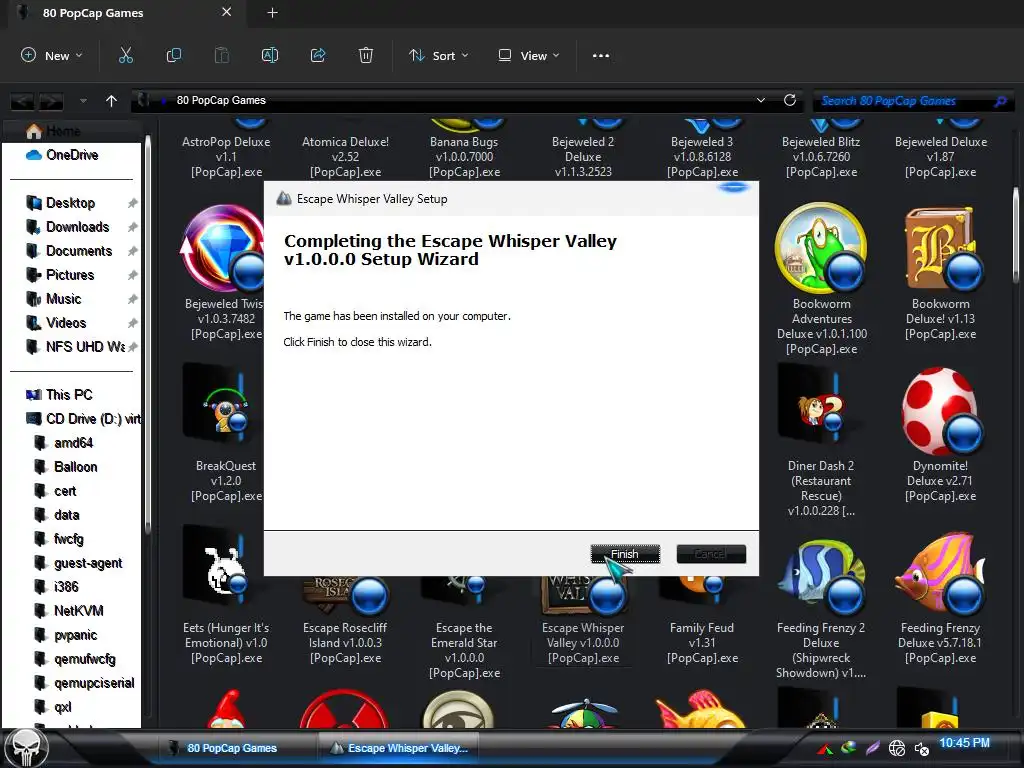Click the Rename icon in toolbar
Screen dimensions: 1024x768
(270, 56)
